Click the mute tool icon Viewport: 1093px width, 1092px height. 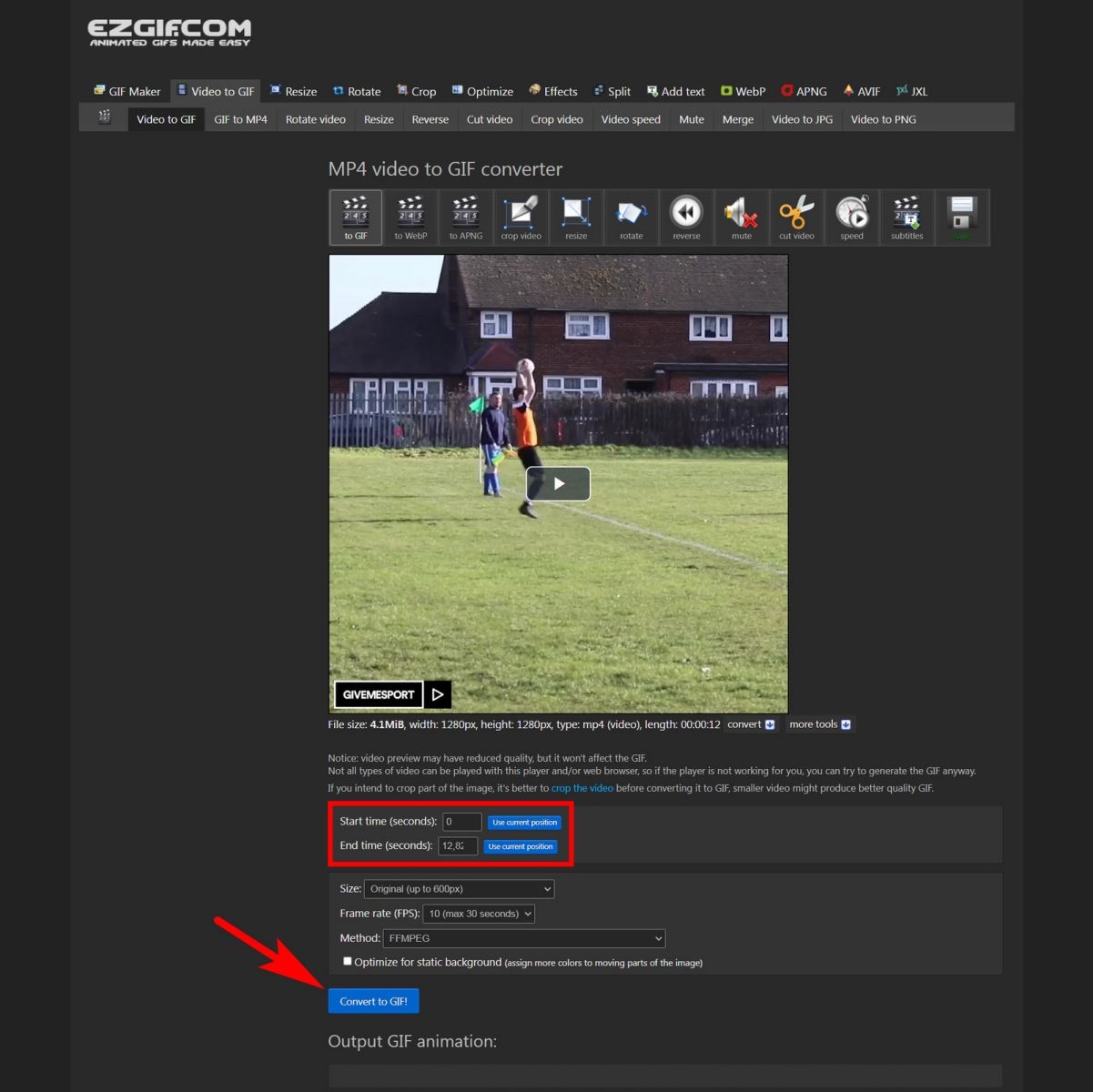pos(742,217)
